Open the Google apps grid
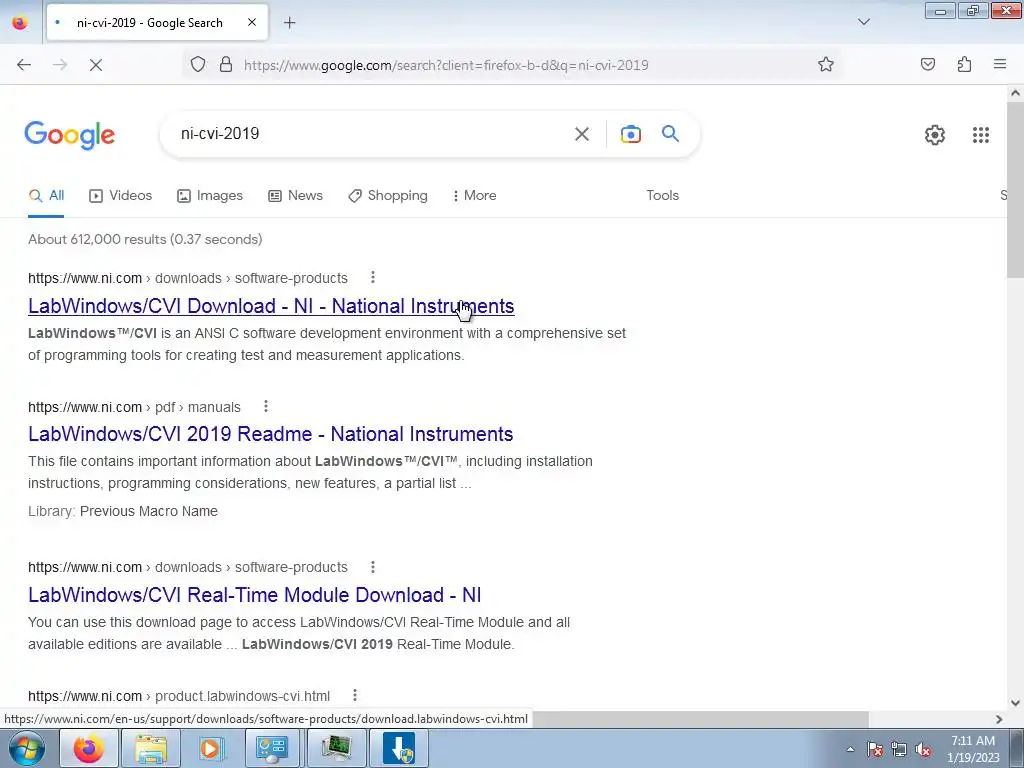The image size is (1024, 768). pyautogui.click(x=980, y=135)
